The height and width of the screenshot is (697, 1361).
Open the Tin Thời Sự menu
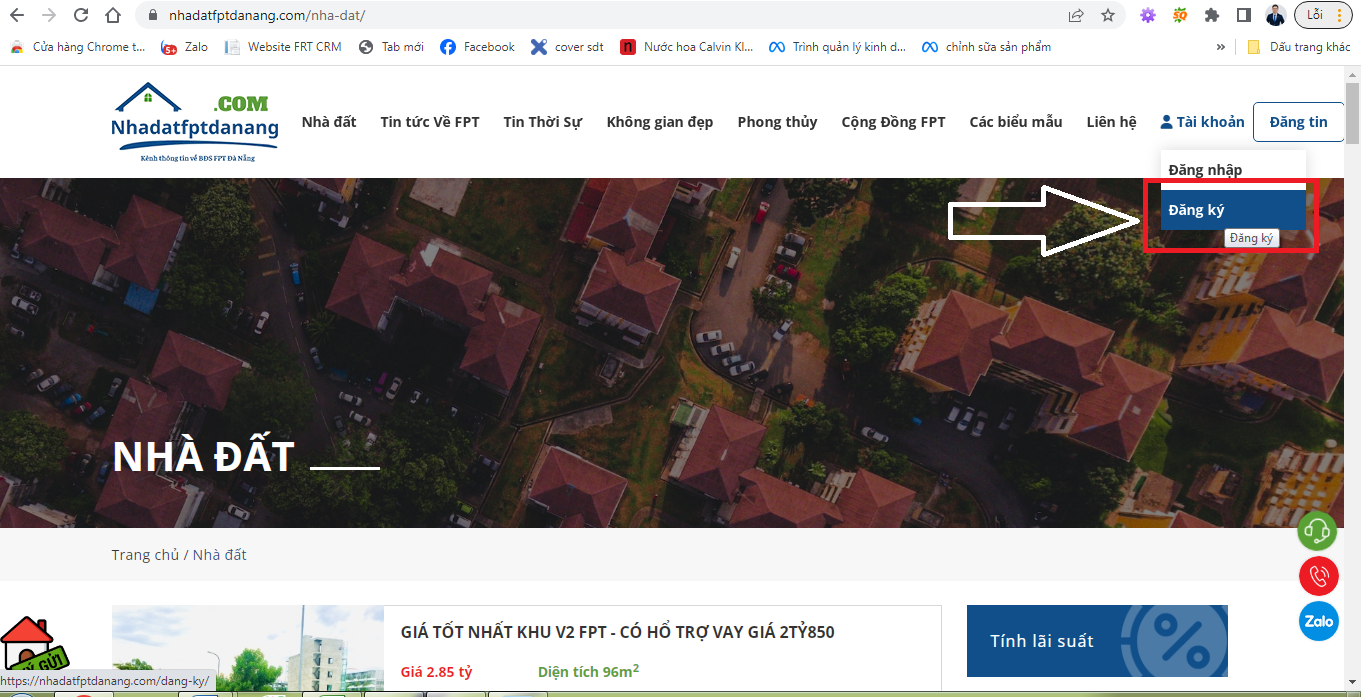pyautogui.click(x=543, y=122)
